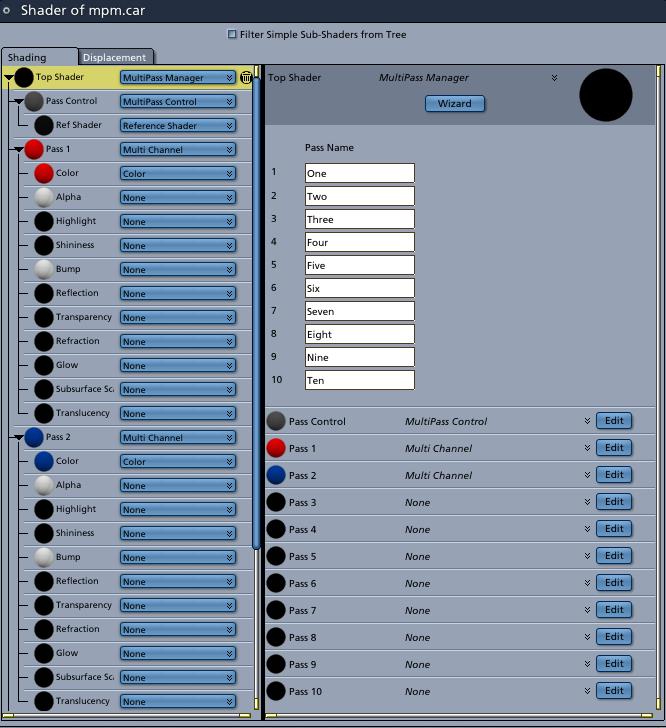Viewport: 666px width, 728px height.
Task: Click the Bump channel sphere under Pass 1
Action: 44,269
